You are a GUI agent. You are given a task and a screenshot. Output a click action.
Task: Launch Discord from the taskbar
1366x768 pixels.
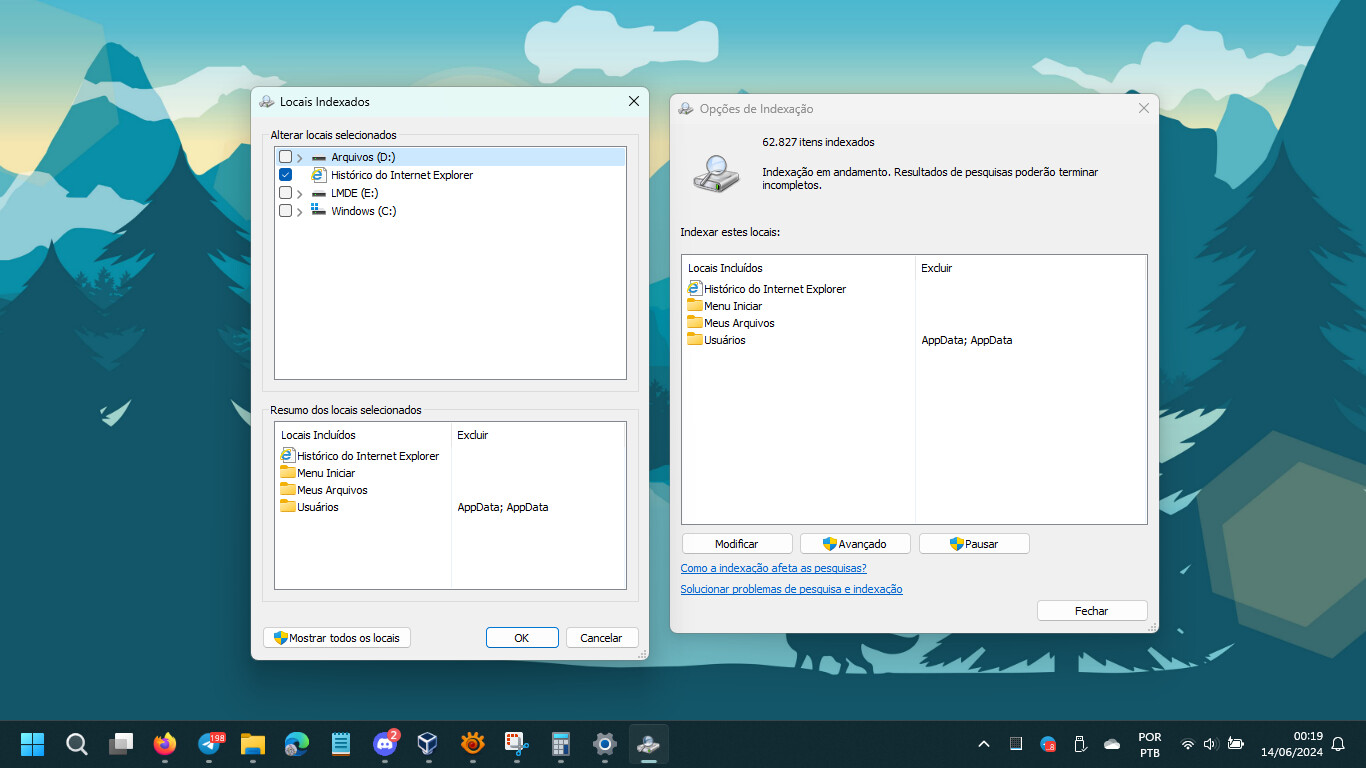385,744
